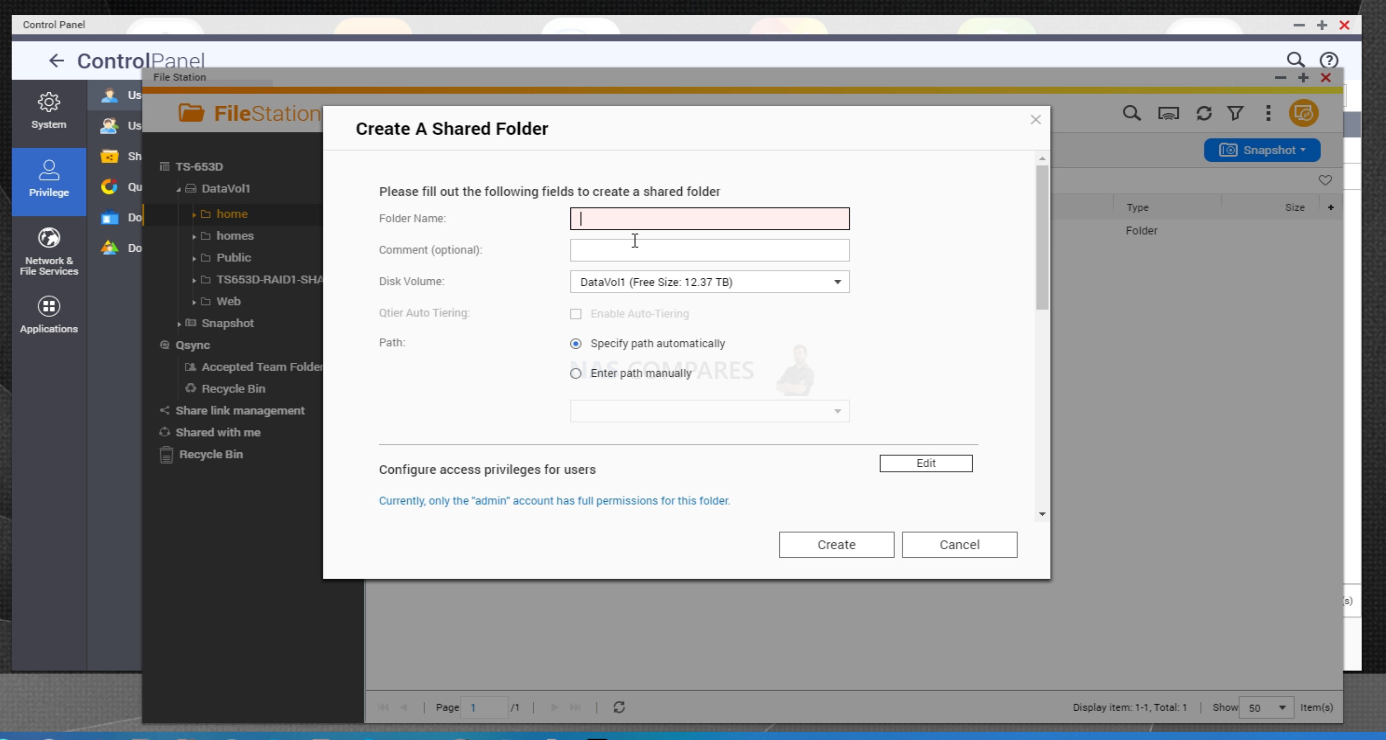Open Control Panel help icon

pyautogui.click(x=1329, y=61)
